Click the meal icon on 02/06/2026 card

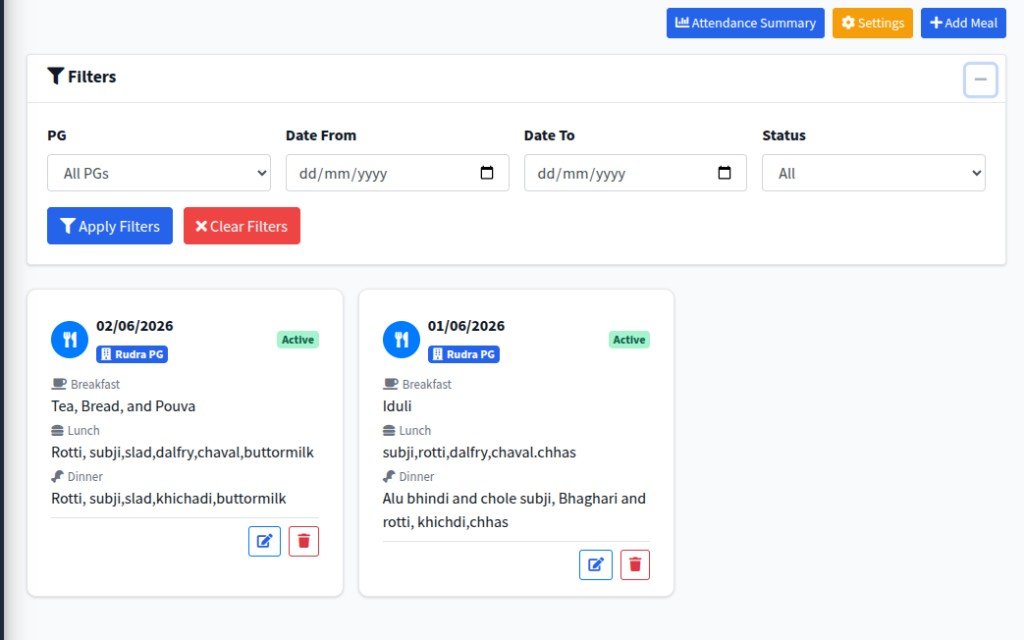[x=69, y=340]
